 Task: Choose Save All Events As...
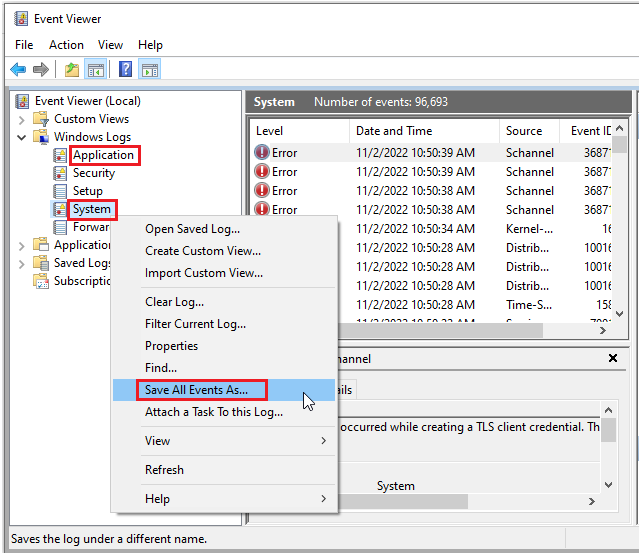tap(224, 390)
